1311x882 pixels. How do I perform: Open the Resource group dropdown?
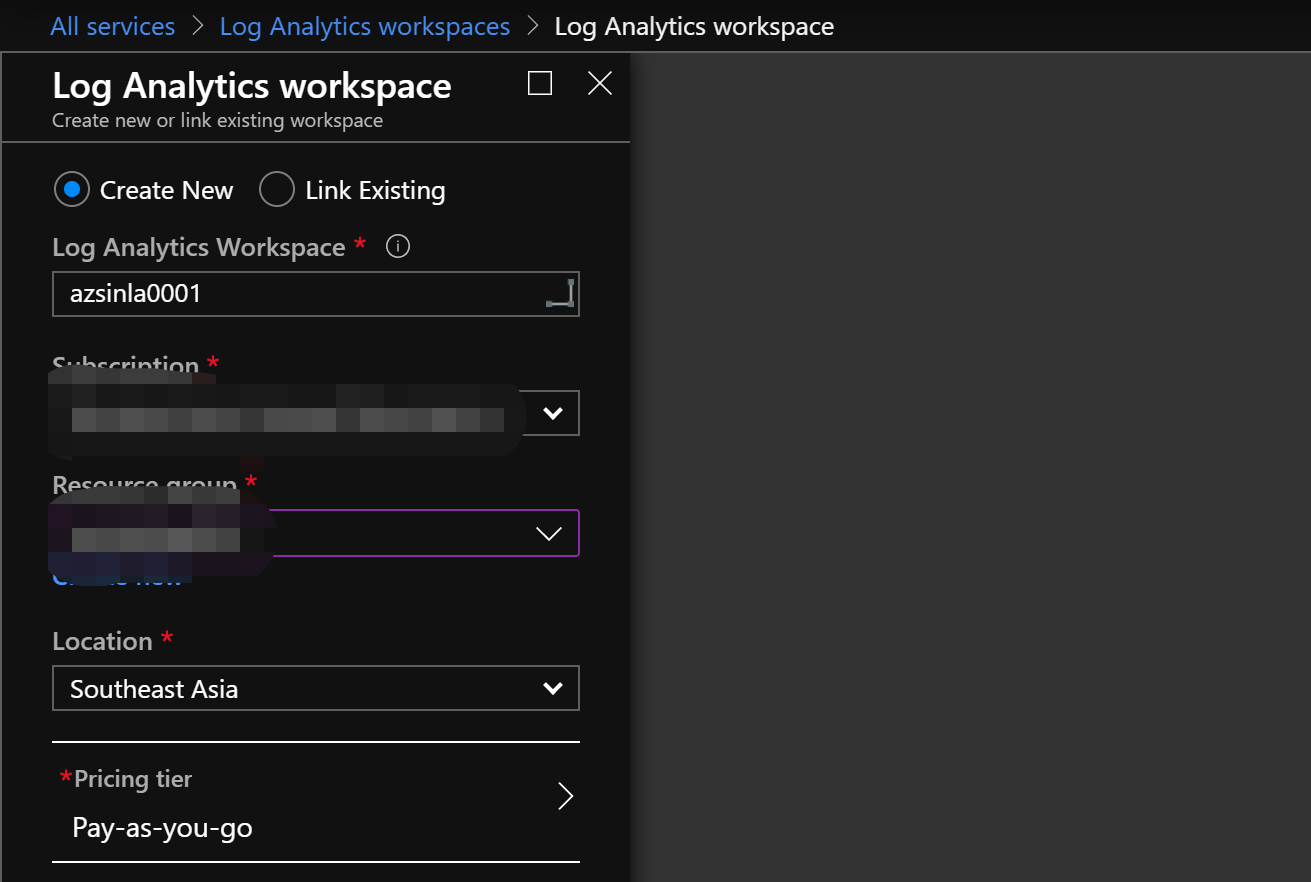(316, 533)
